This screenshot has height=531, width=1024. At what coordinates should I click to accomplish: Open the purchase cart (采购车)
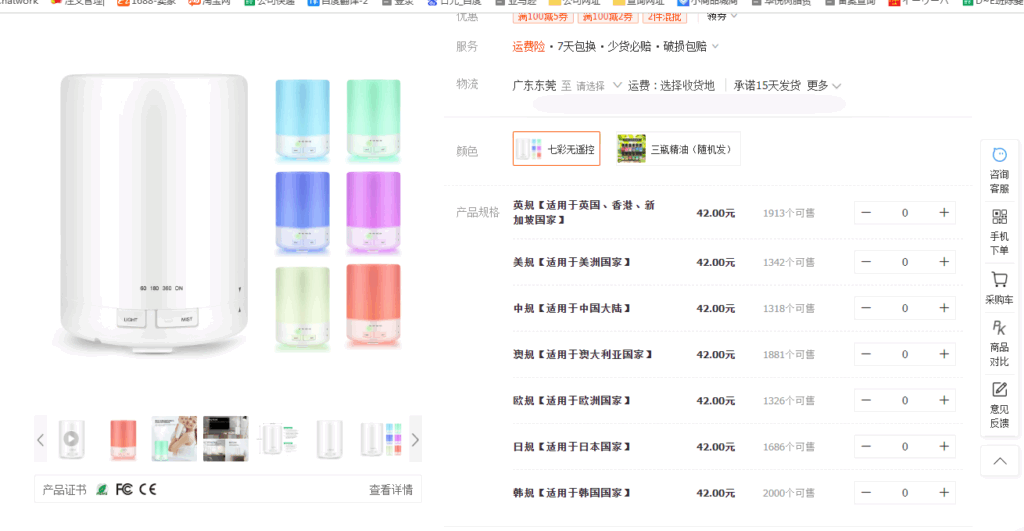(x=999, y=287)
